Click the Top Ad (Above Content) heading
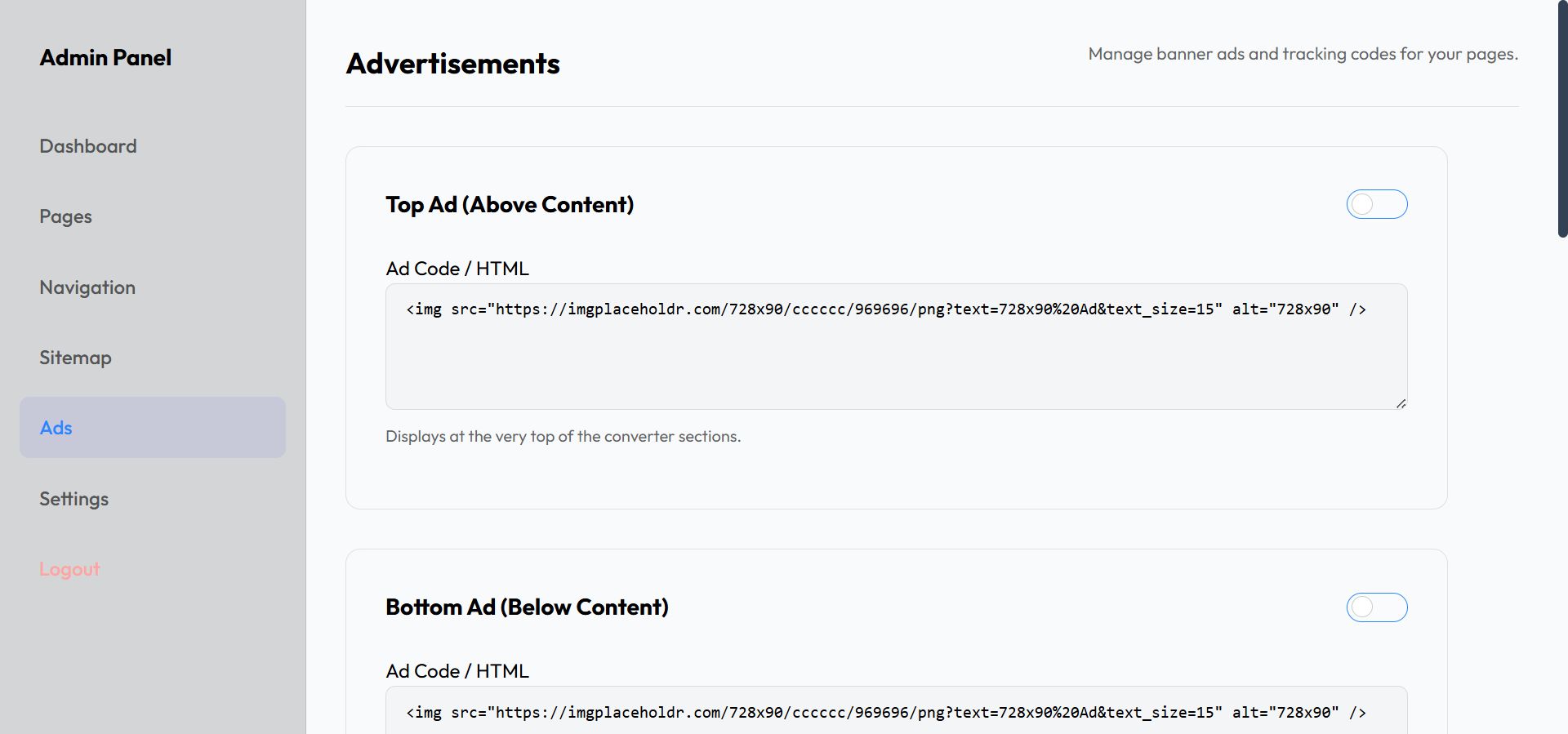Screen dimensions: 1568x734 click(509, 204)
